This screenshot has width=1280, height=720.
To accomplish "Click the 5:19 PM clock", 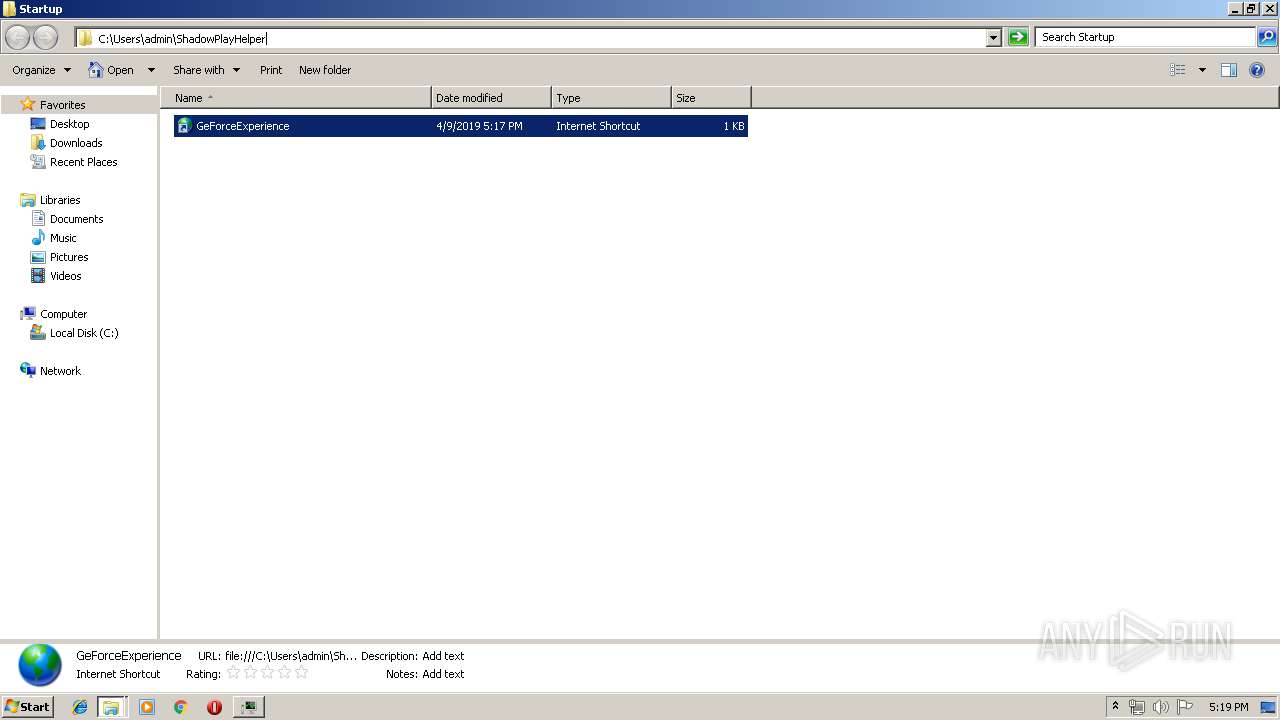I will coord(1228,707).
